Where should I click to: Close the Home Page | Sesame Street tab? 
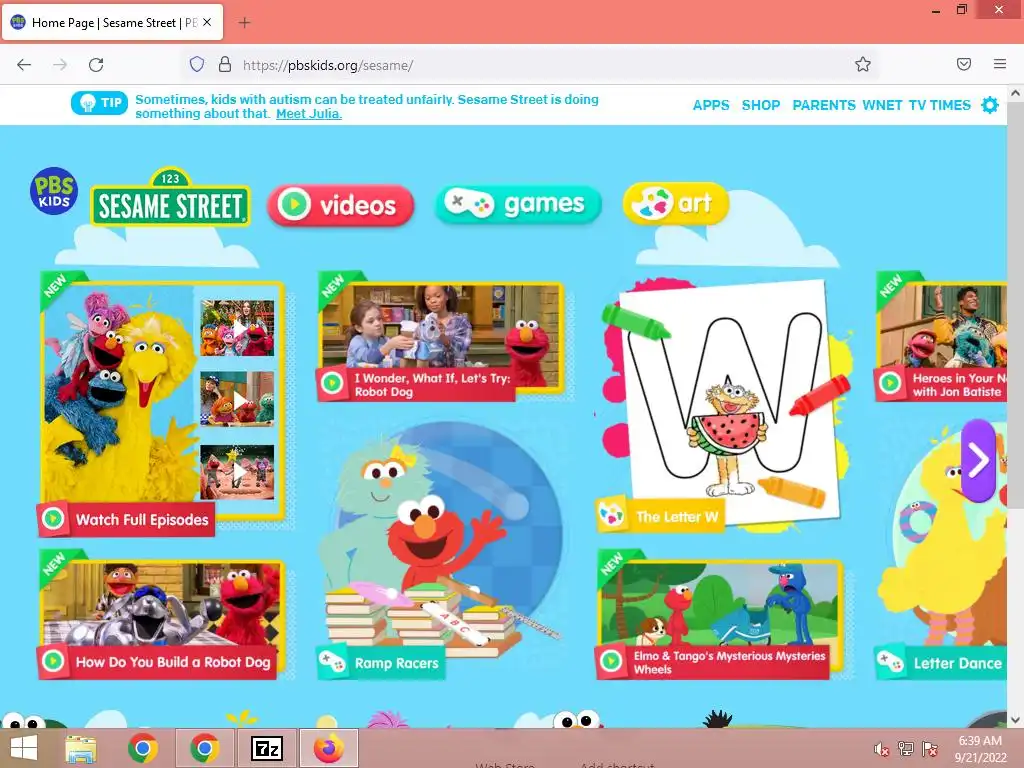coord(207,22)
